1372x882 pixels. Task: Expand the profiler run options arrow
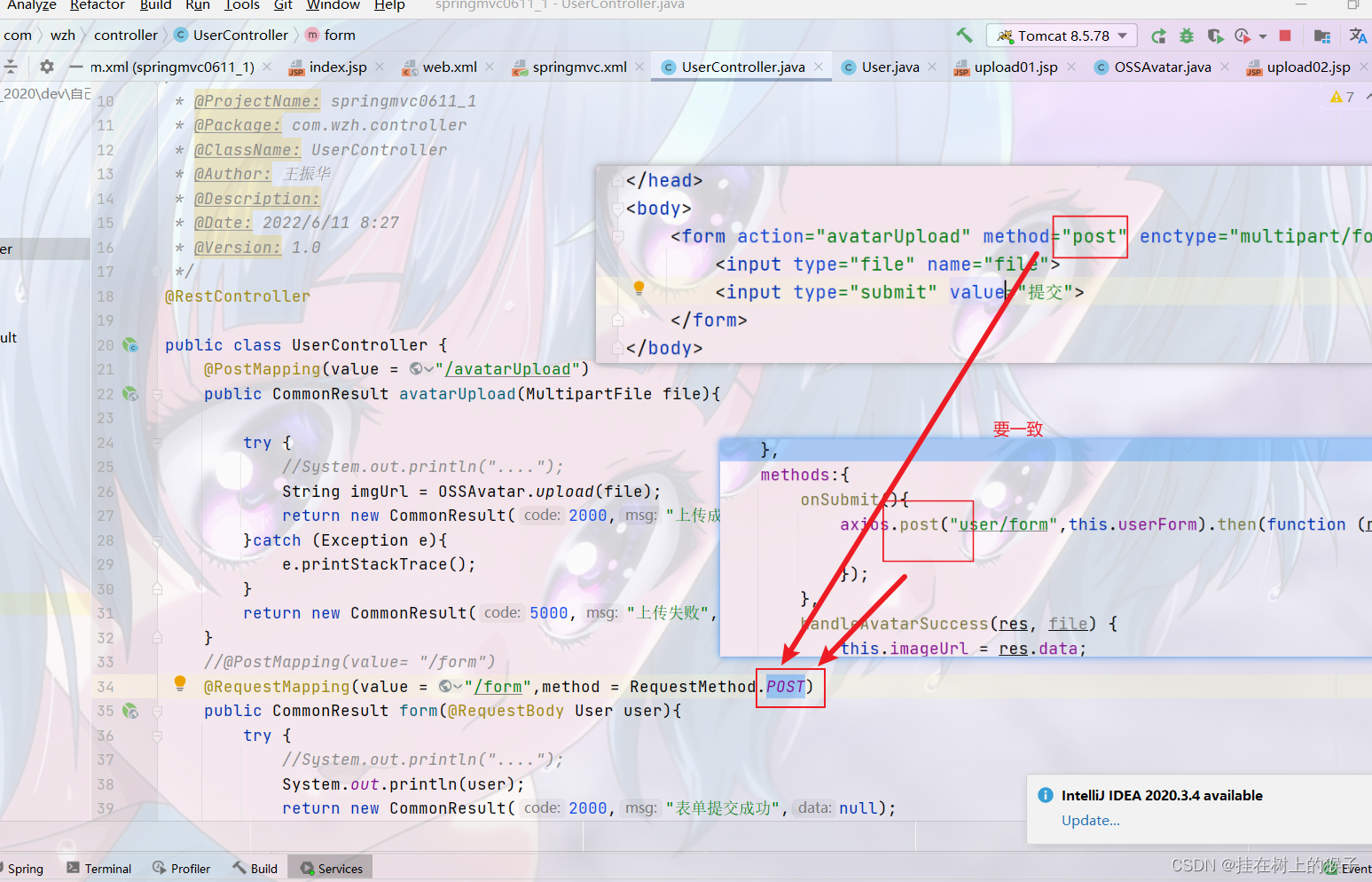pos(1263,37)
